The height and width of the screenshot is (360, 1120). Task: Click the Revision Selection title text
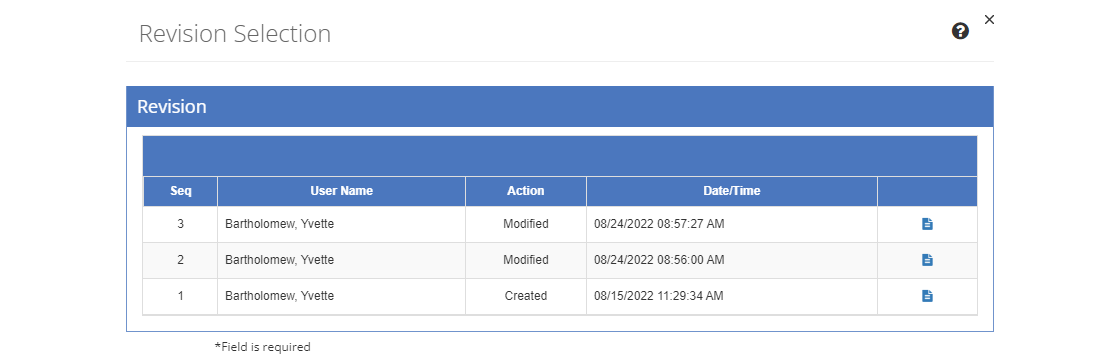pos(235,34)
